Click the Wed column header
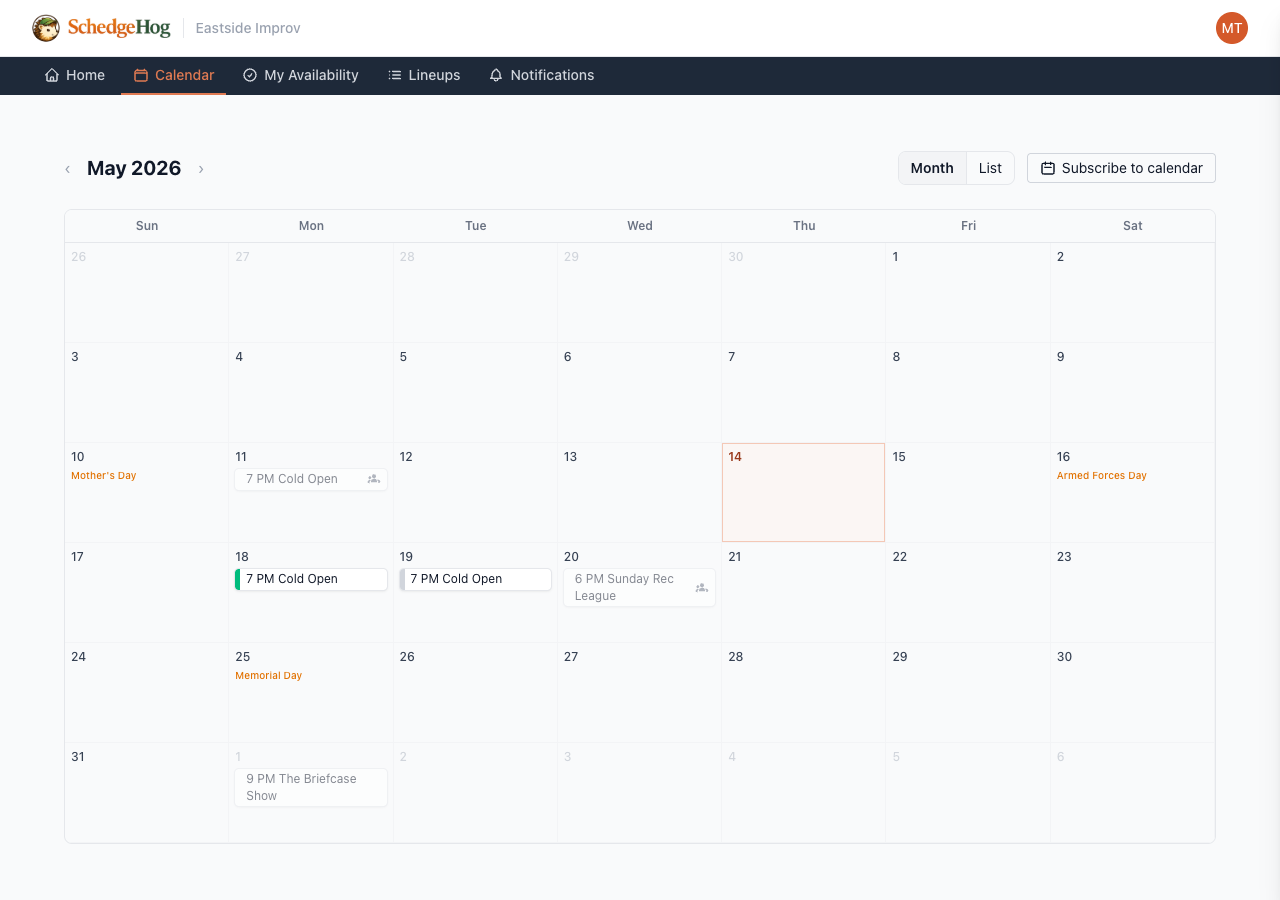 640,226
